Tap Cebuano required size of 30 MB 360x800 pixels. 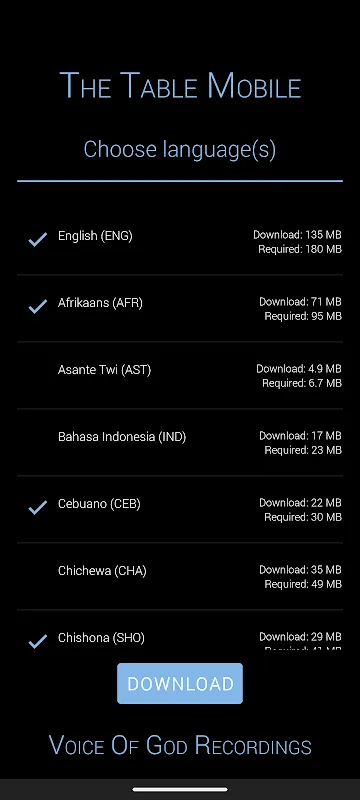(303, 517)
